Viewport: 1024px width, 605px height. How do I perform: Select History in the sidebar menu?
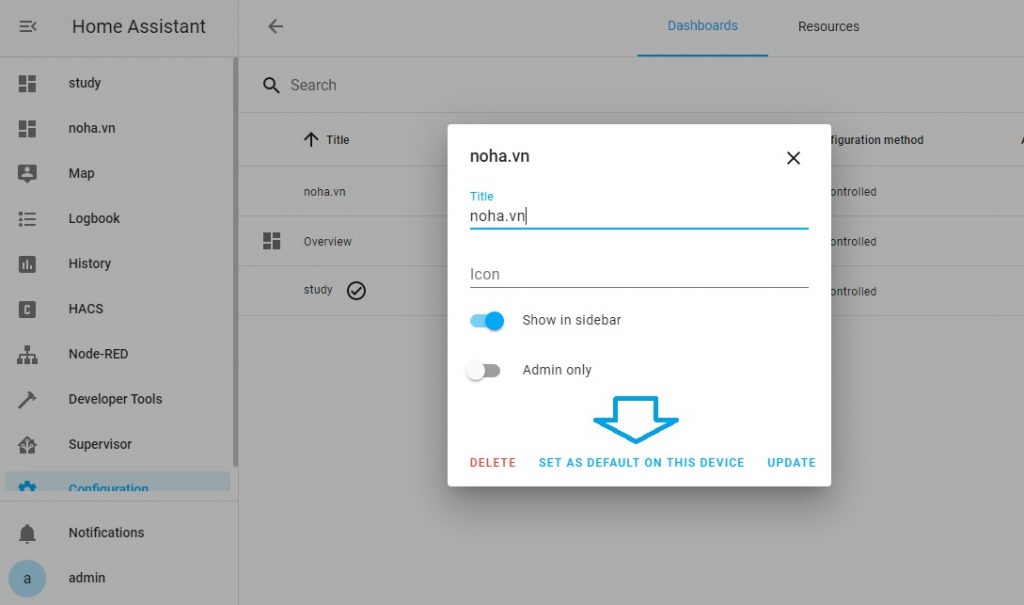[89, 263]
